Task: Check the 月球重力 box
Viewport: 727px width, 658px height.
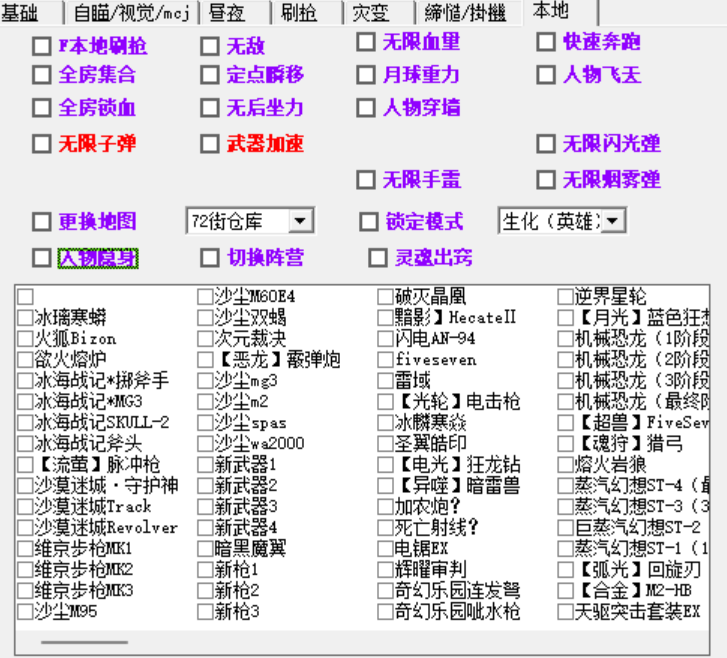Action: (367, 75)
